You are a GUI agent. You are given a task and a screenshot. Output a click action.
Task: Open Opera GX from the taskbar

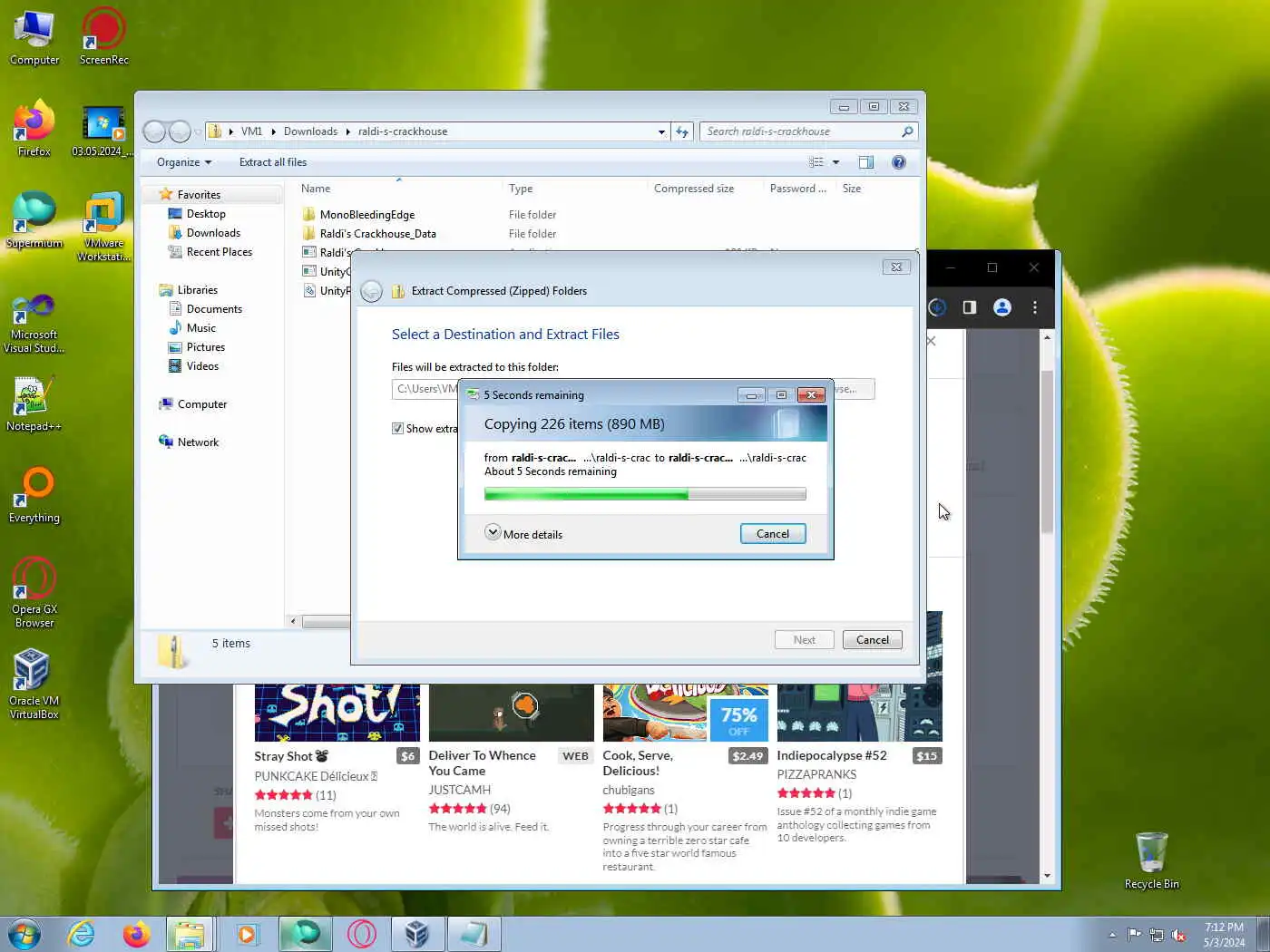[361, 934]
